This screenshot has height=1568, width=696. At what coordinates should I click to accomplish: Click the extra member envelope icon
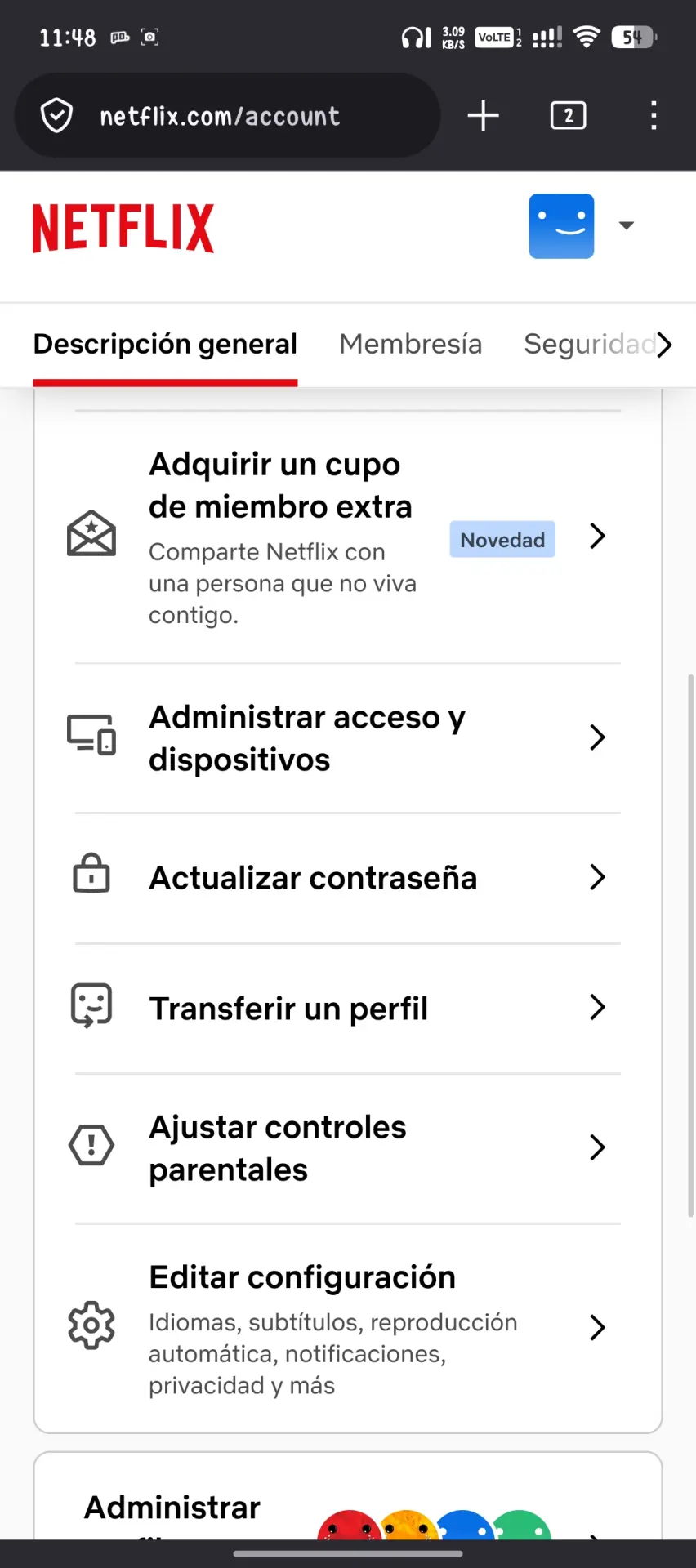coord(91,533)
